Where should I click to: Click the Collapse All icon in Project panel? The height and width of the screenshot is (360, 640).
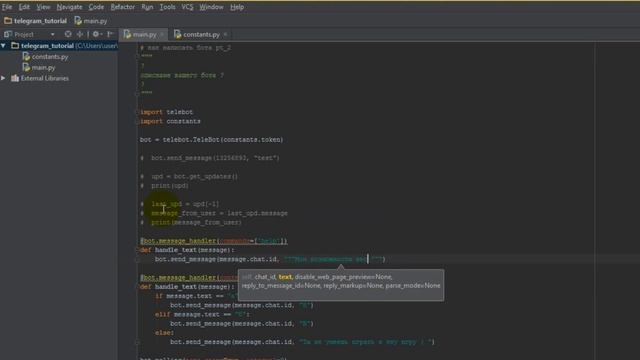80,34
